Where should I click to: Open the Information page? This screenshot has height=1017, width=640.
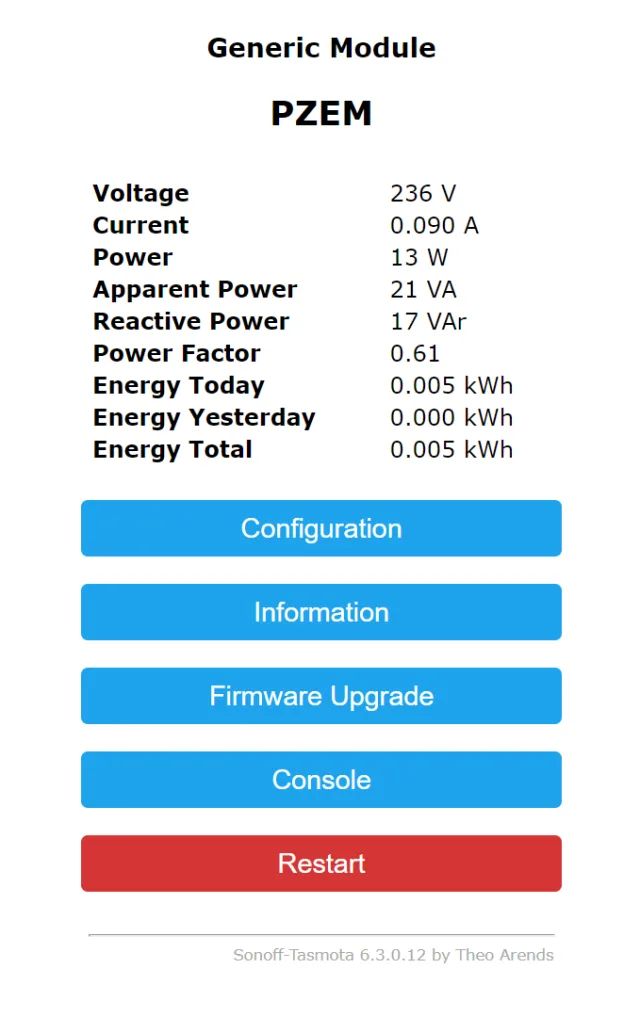click(320, 612)
